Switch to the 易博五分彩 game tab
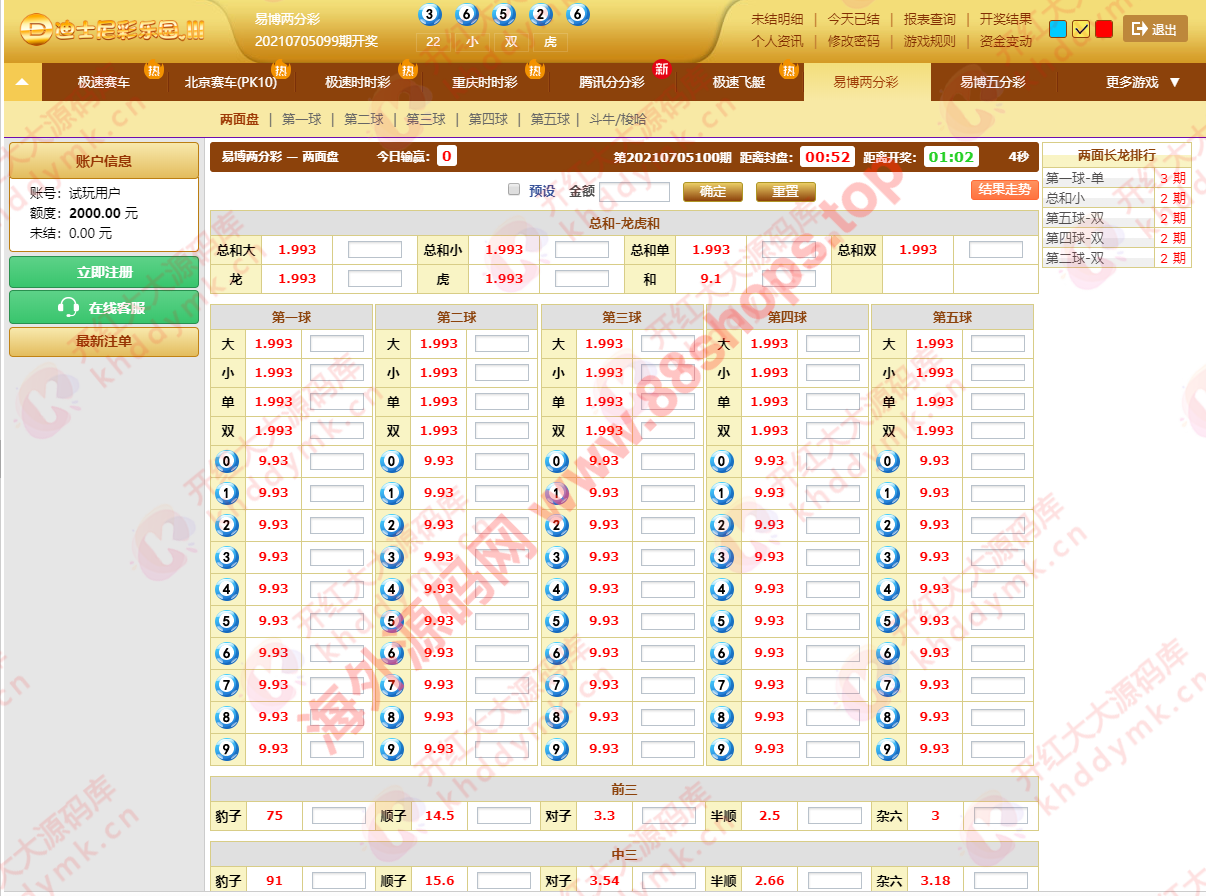The image size is (1206, 896). coord(992,82)
